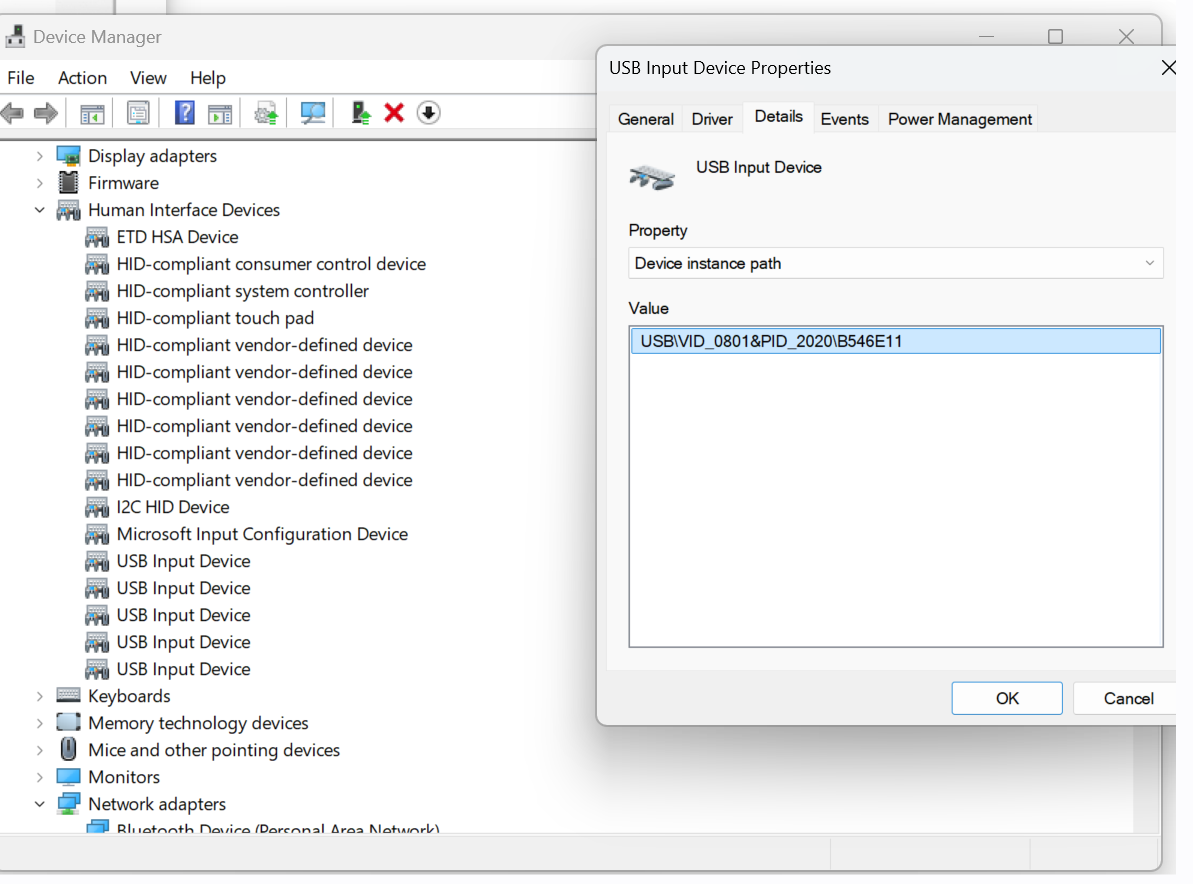Select the device instance path value
This screenshot has width=1193, height=884.
point(771,342)
